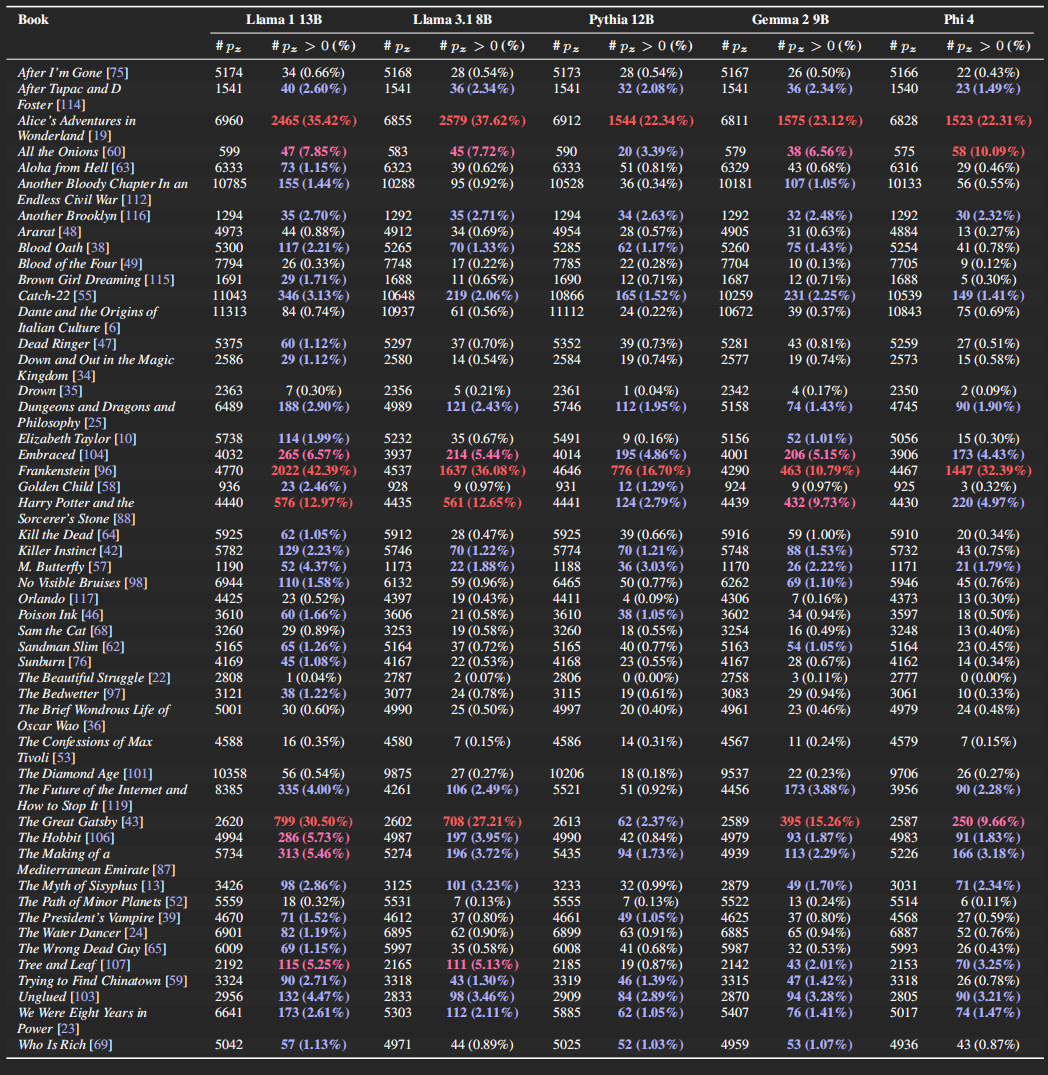Screen dimensions: 1048x1075
Task: Follow reference [62] for Sandman Slim
Action: click(113, 647)
